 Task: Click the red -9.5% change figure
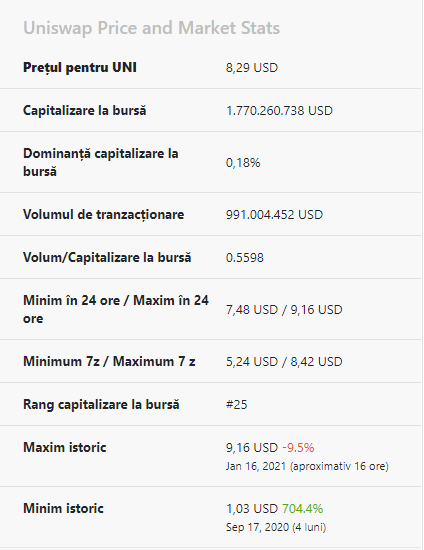tap(298, 448)
